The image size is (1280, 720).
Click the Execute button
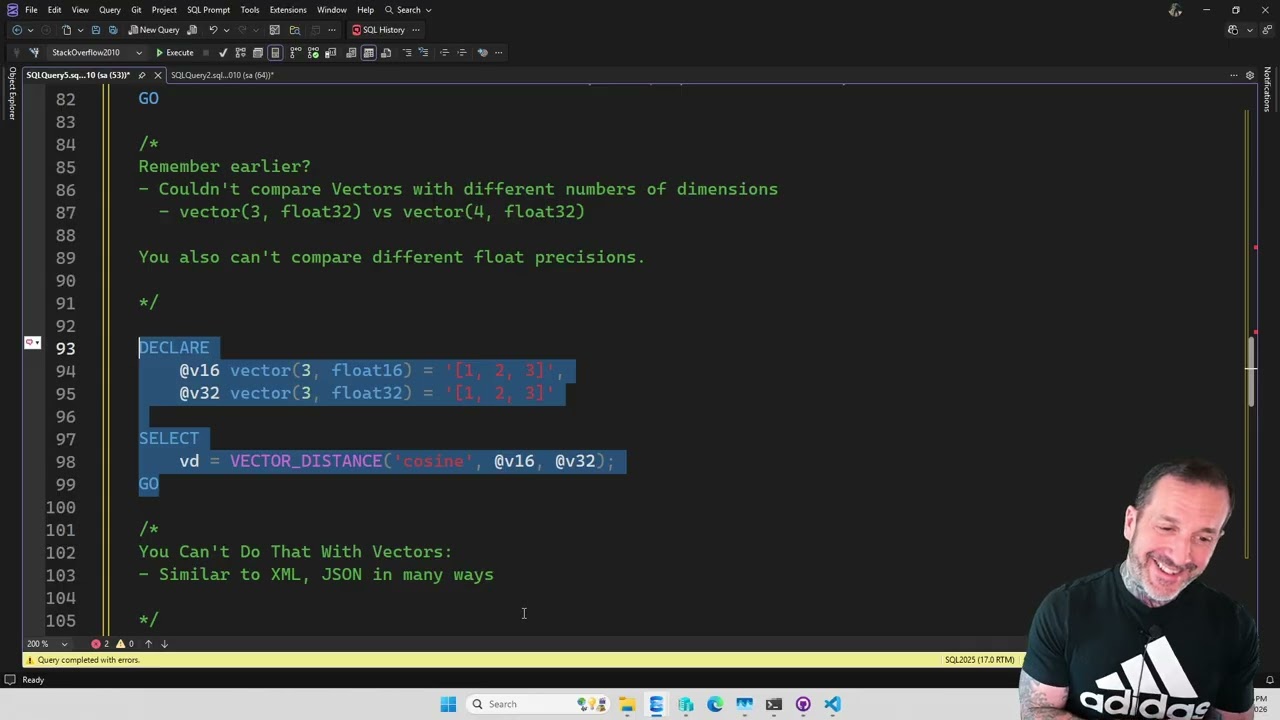click(x=174, y=52)
